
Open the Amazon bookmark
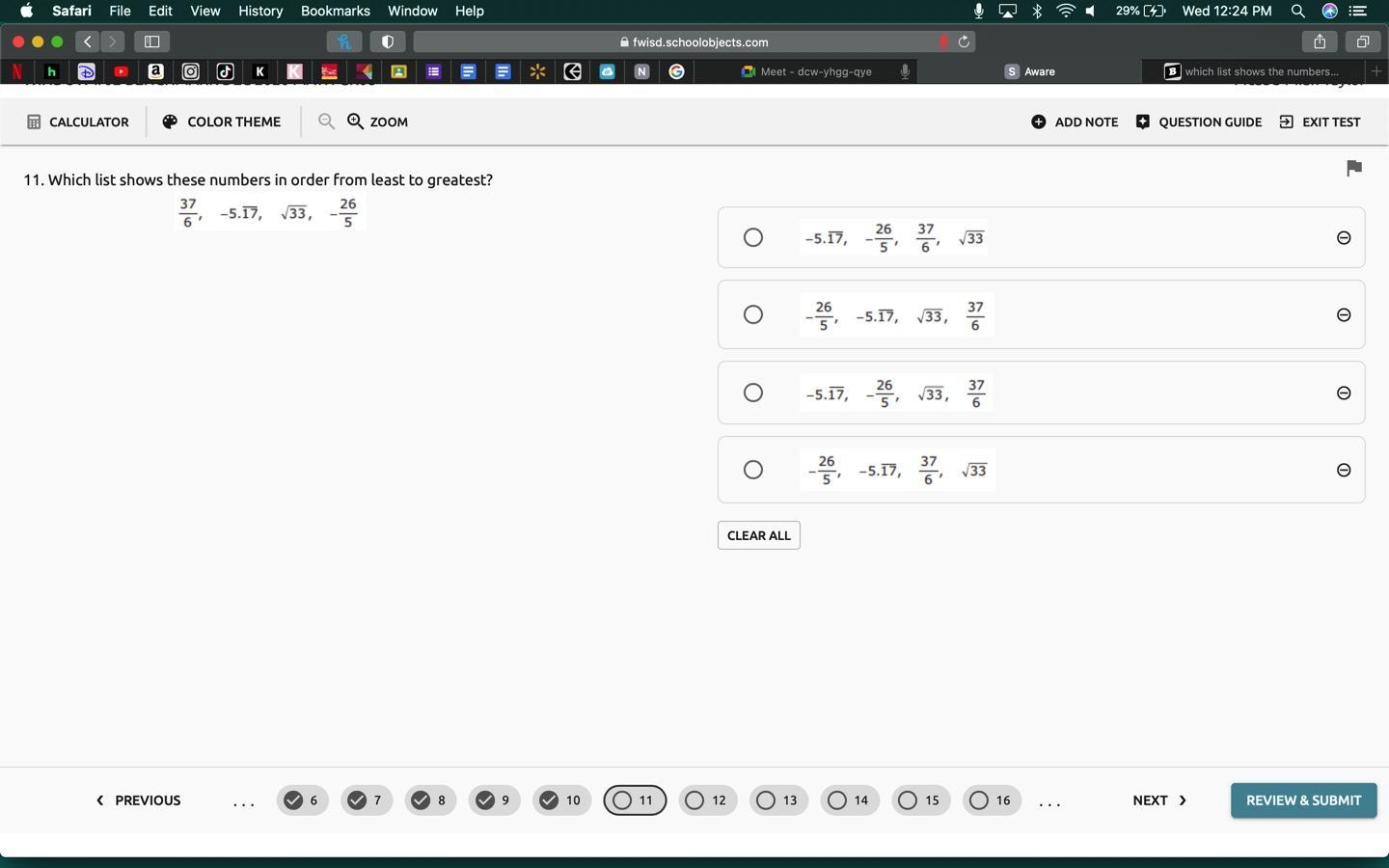click(155, 71)
